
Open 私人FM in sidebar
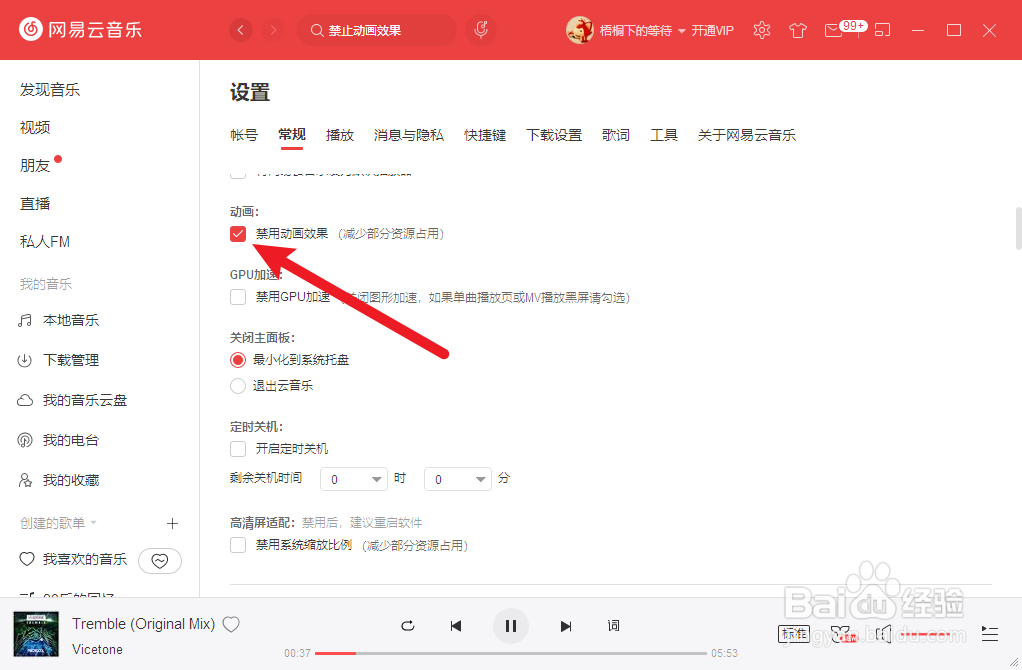point(45,242)
